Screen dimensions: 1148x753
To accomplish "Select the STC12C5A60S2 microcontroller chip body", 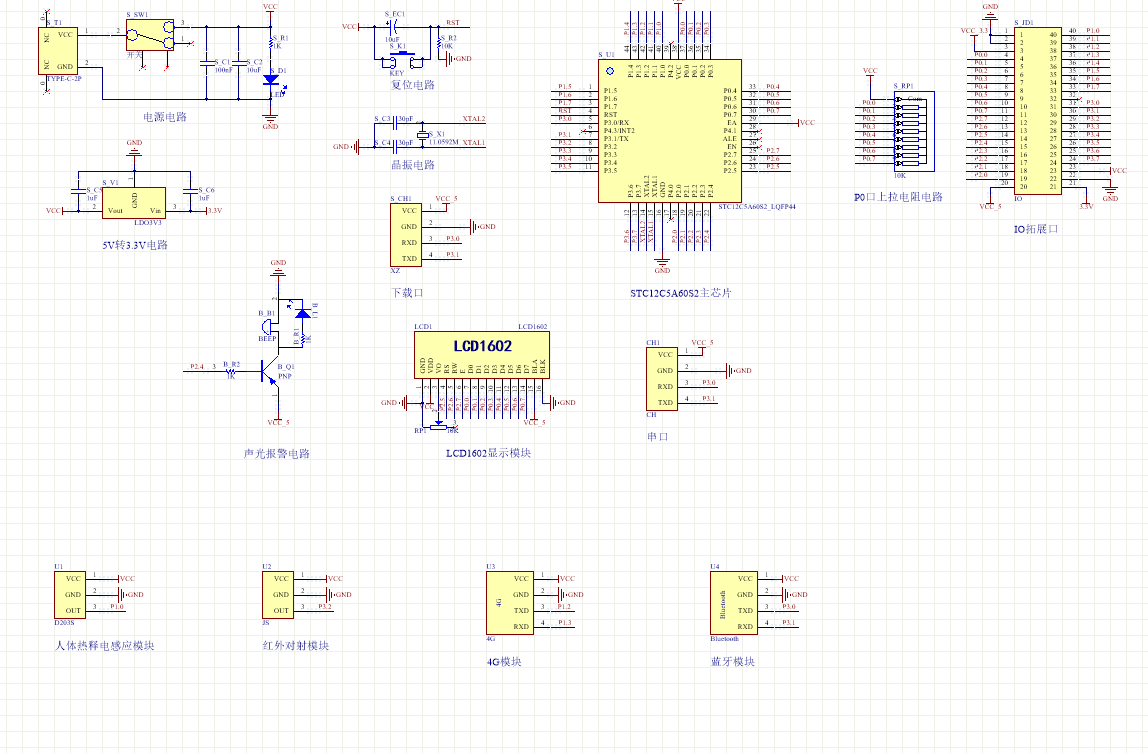I will pyautogui.click(x=670, y=131).
